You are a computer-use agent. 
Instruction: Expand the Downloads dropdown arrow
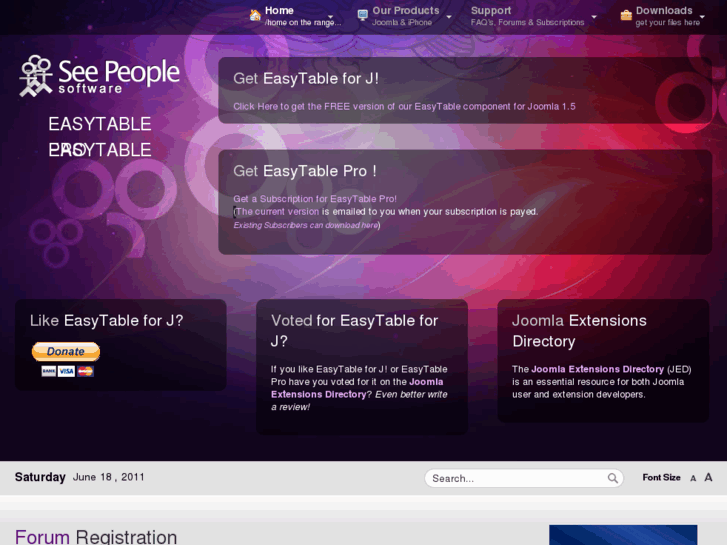click(702, 17)
